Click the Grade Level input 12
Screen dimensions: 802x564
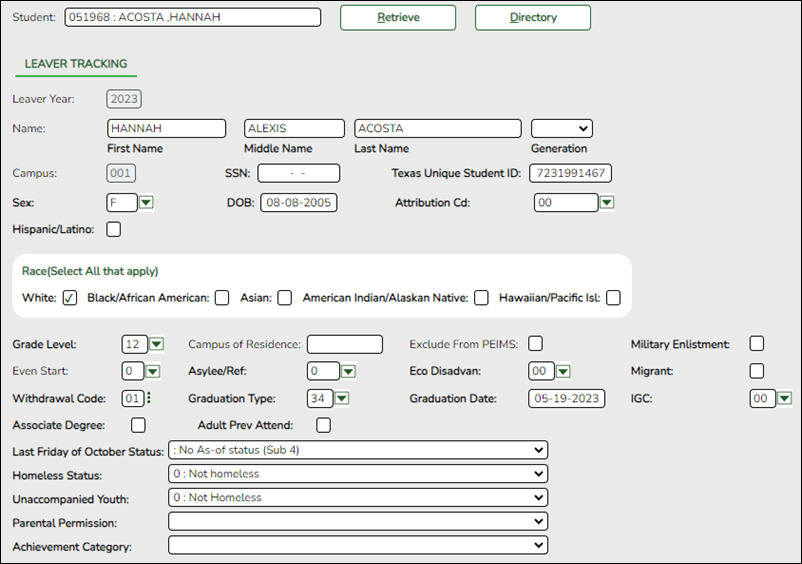pyautogui.click(x=135, y=344)
